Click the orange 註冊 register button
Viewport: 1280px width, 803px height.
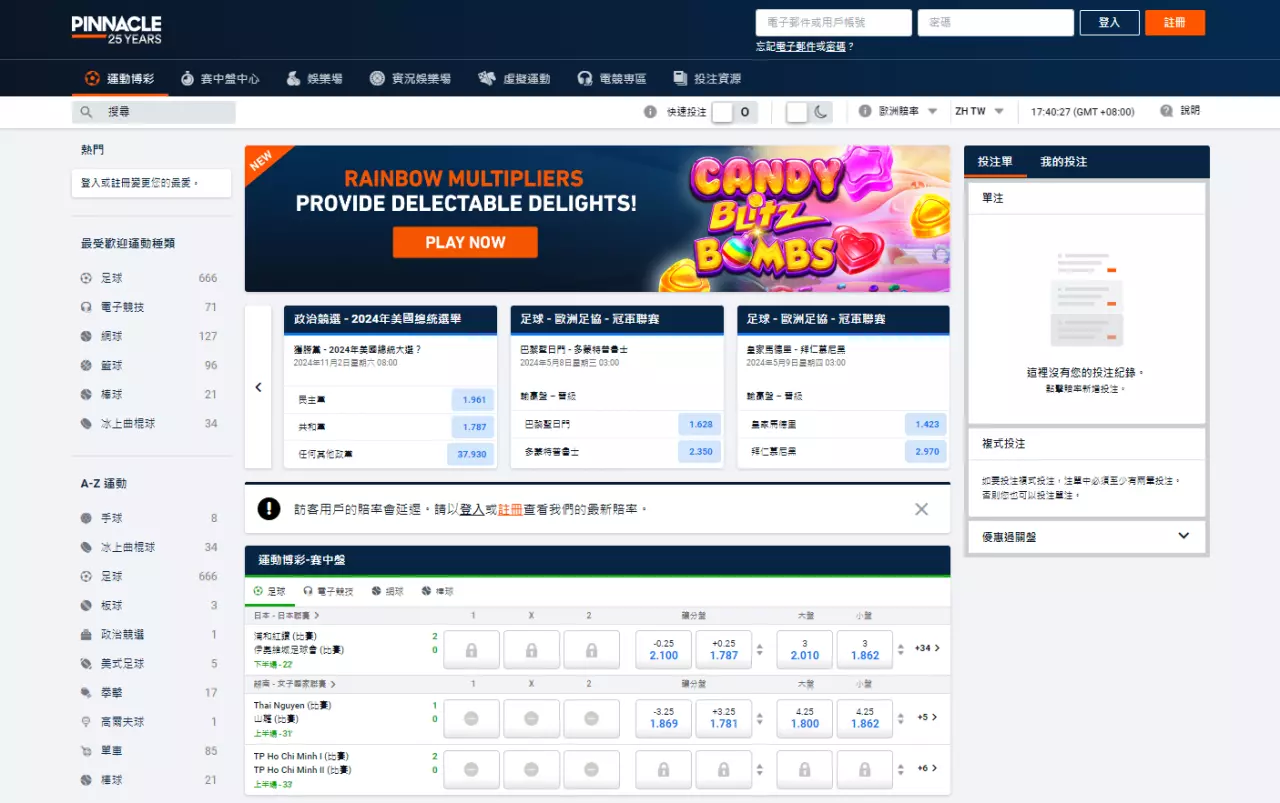[1175, 22]
